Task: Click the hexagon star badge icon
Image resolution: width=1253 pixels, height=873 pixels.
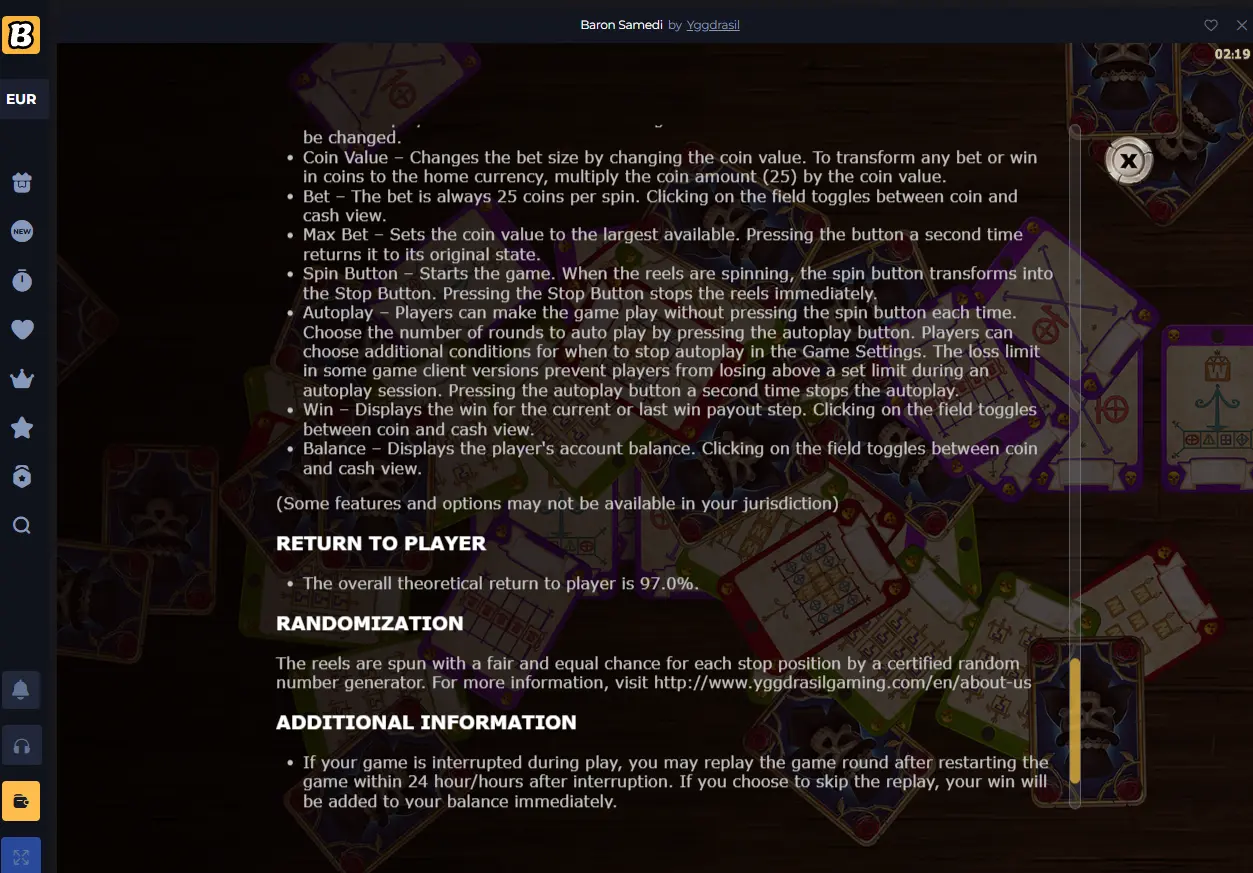Action: pos(22,477)
